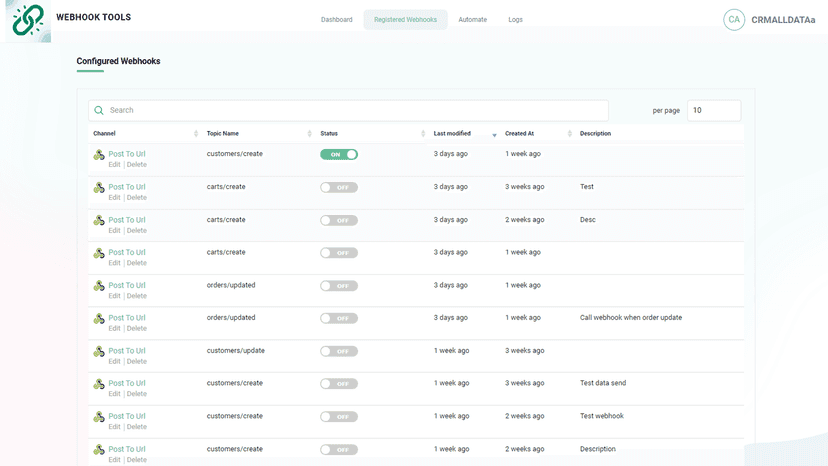Image resolution: width=828 pixels, height=466 pixels.
Task: Click the sort arrow of the Last modified column
Action: 494,135
